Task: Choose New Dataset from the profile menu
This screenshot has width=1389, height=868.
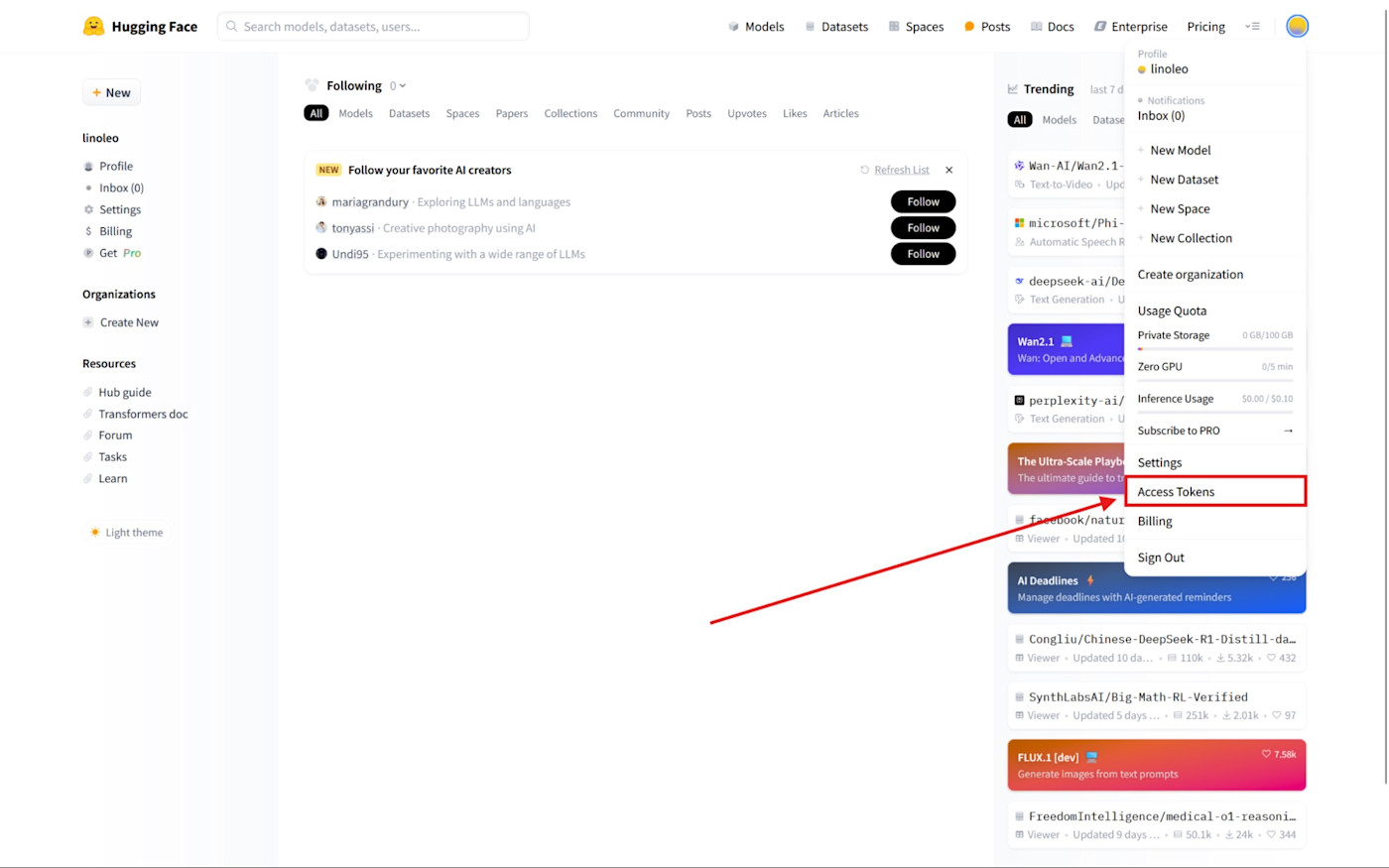Action: pos(1215,180)
